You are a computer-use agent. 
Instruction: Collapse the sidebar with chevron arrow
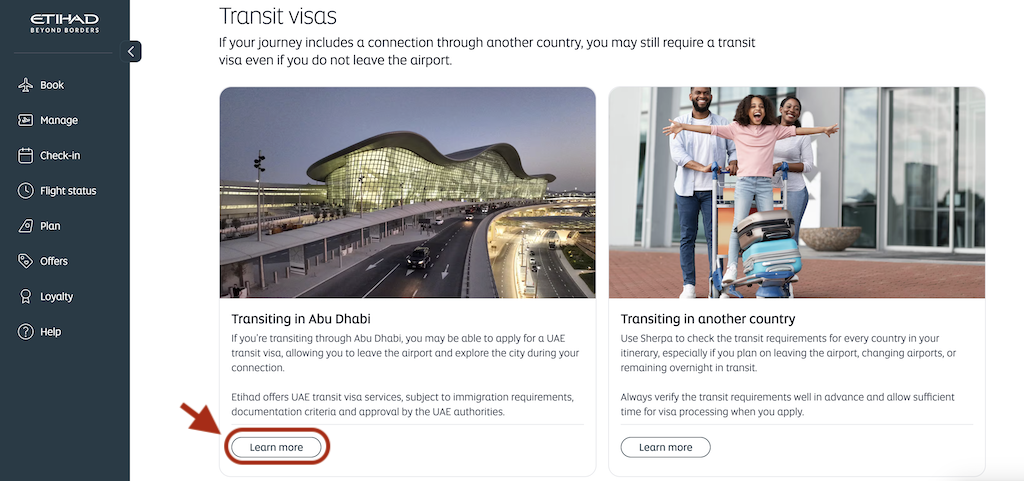point(131,51)
